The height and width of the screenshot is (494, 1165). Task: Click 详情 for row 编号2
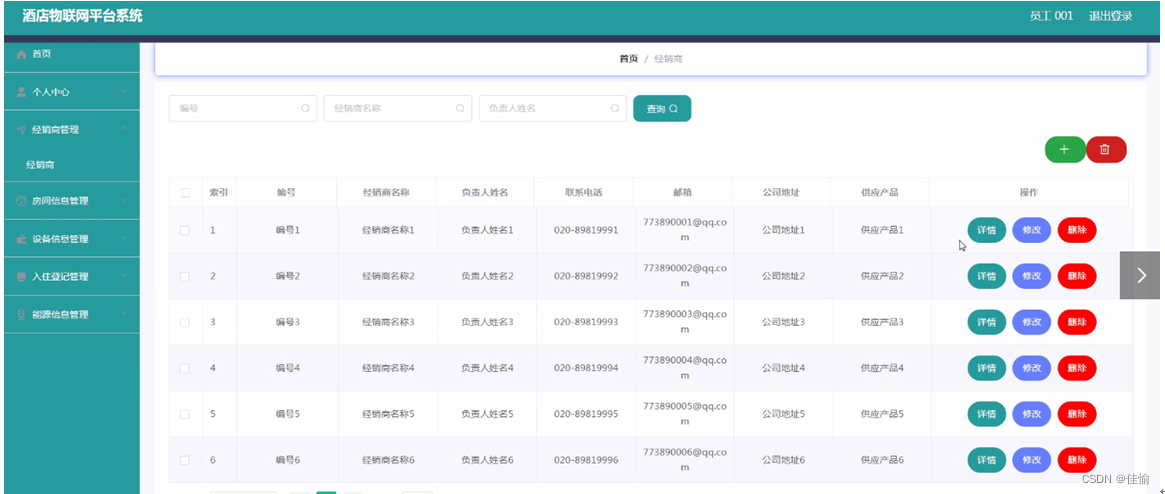(x=987, y=276)
